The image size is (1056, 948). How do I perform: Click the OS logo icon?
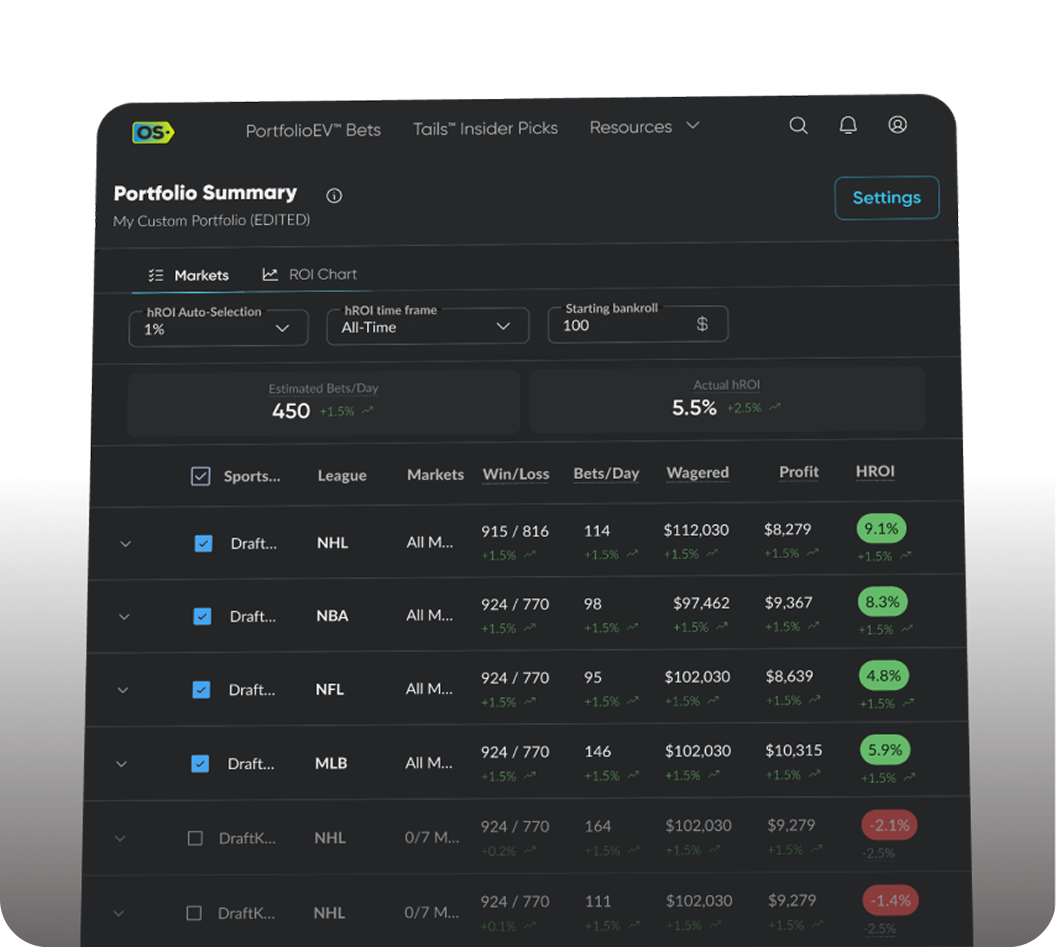tap(153, 132)
